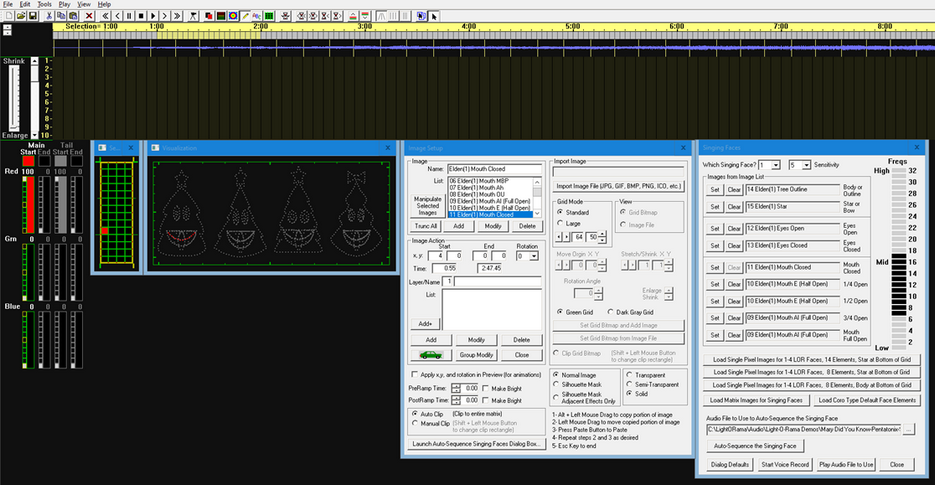The height and width of the screenshot is (485, 935).
Task: Select the arrow pointer tool in toolbar
Action: (x=435, y=16)
